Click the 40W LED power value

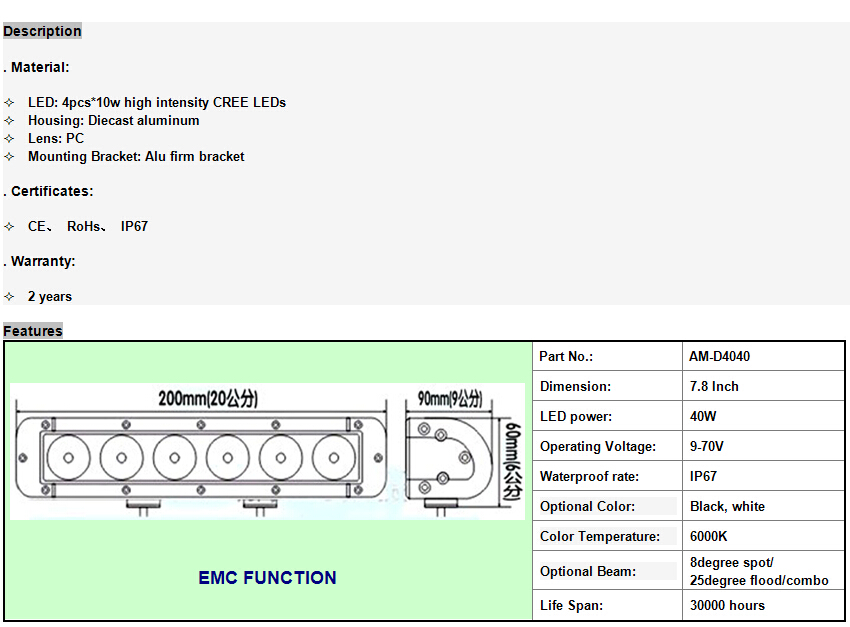(x=703, y=416)
